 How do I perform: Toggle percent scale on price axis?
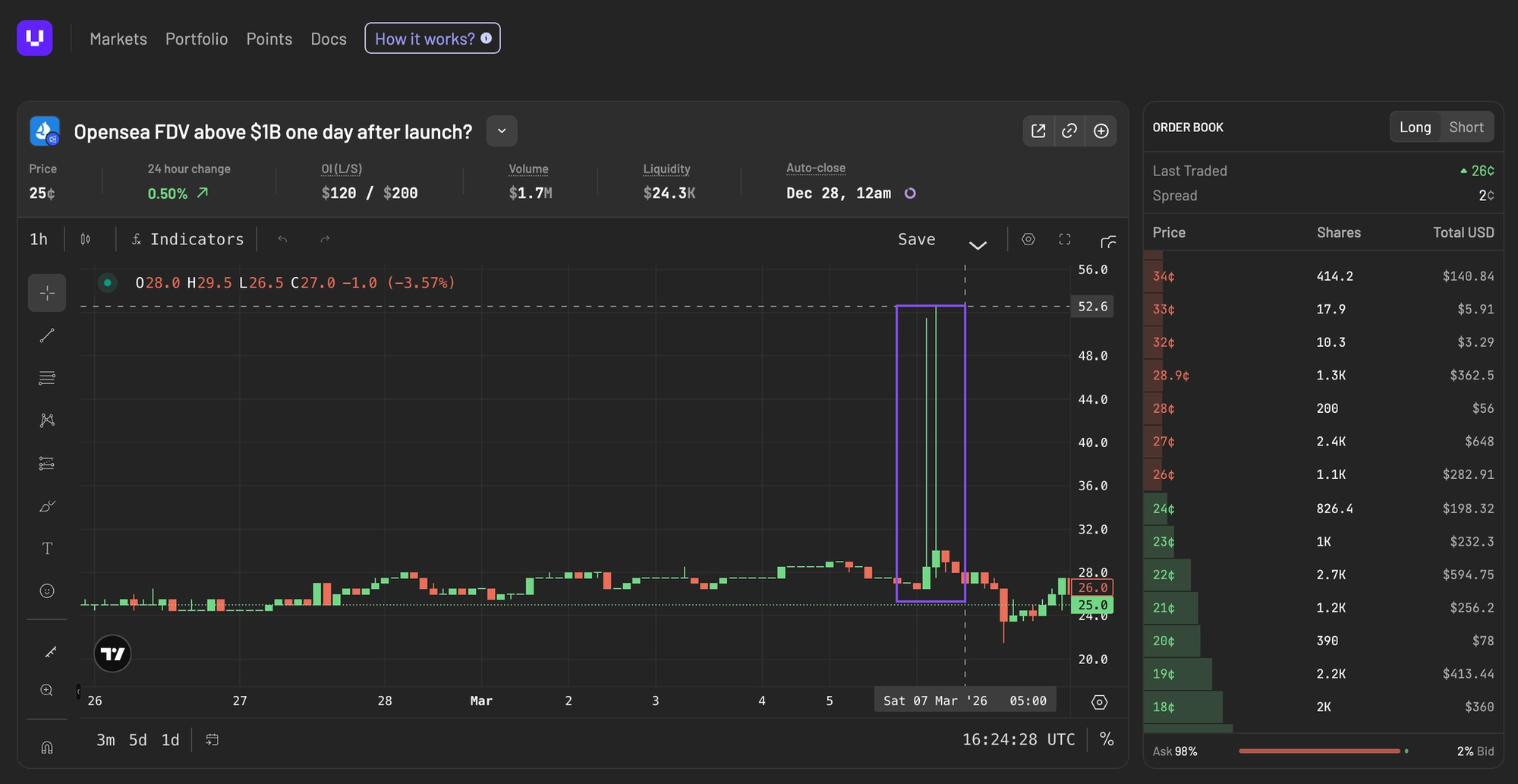pos(1107,740)
